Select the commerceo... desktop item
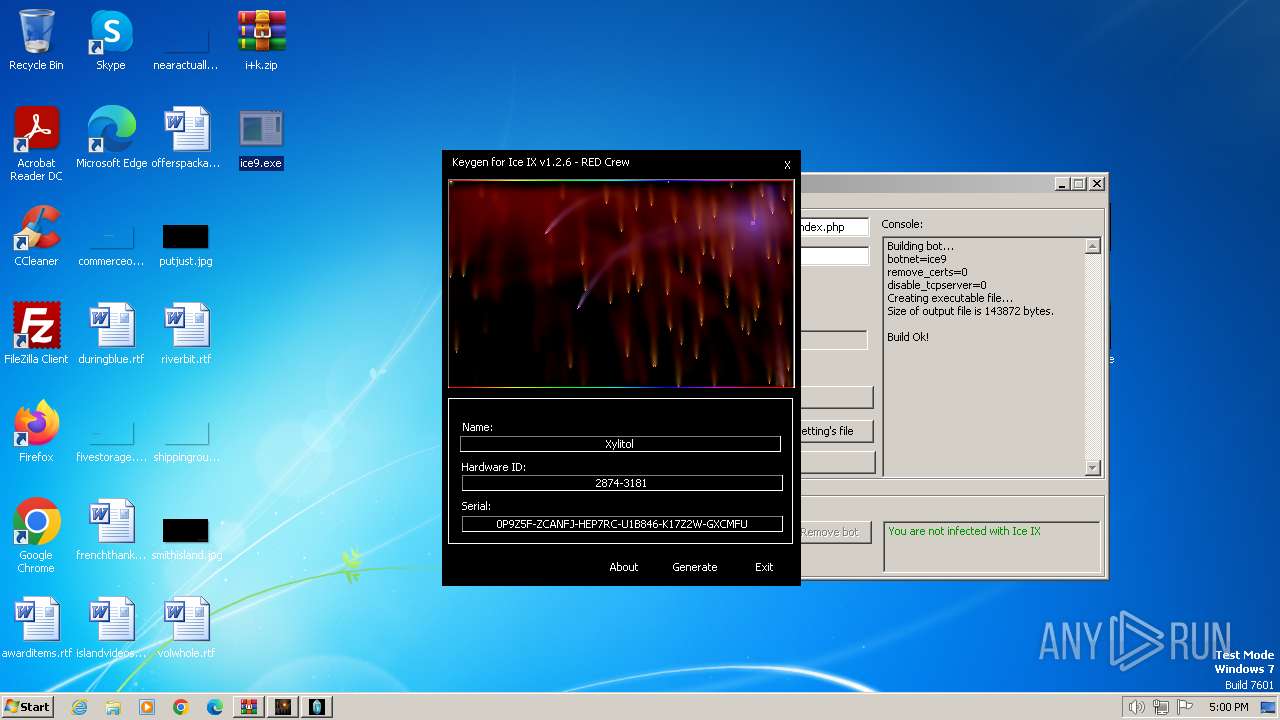 (x=111, y=246)
